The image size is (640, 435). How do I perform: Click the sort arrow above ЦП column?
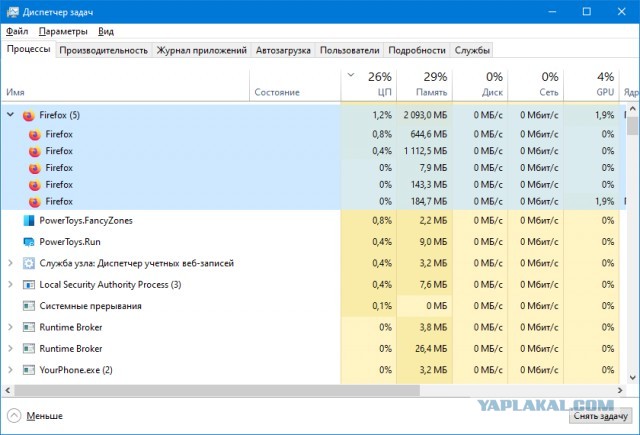(351, 75)
